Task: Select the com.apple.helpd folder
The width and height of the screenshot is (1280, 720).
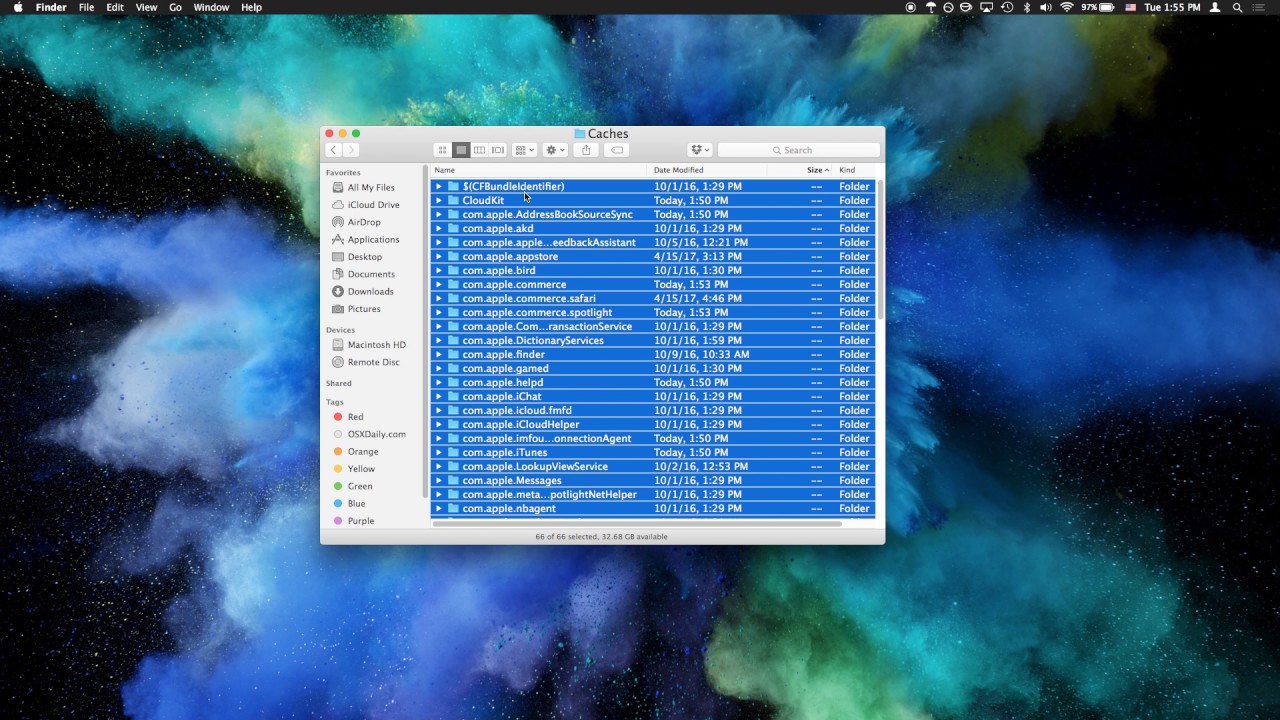Action: click(x=653, y=383)
